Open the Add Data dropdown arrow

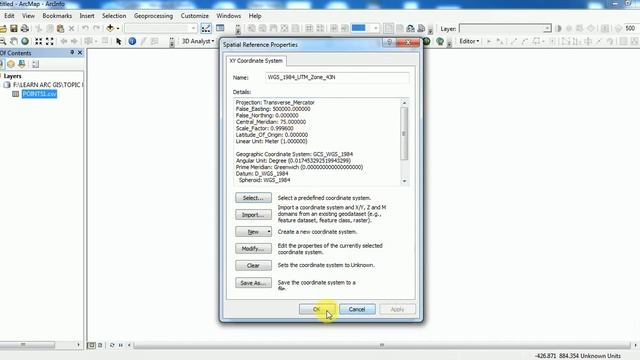[118, 28]
